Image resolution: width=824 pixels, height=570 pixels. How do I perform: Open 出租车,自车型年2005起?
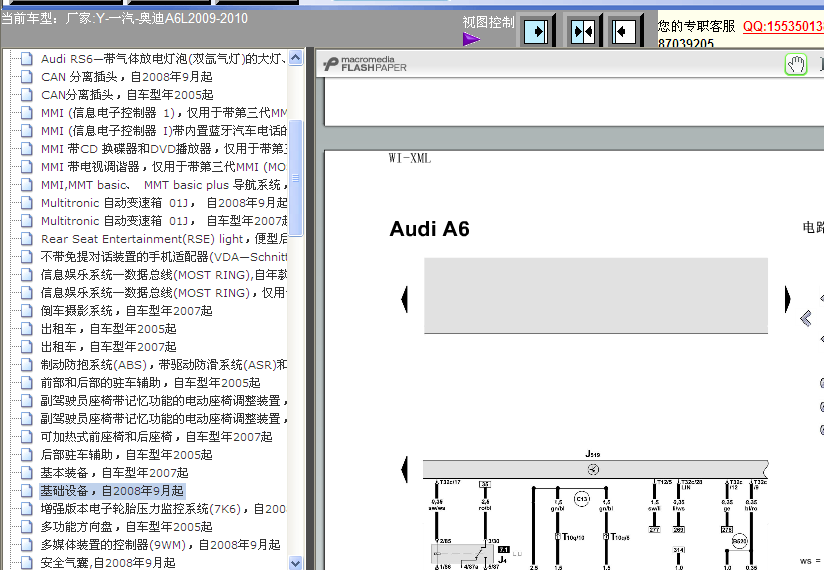pos(108,329)
